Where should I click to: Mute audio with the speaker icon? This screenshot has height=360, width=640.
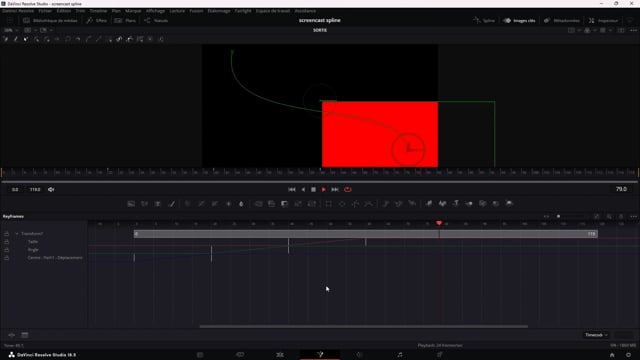(x=51, y=189)
